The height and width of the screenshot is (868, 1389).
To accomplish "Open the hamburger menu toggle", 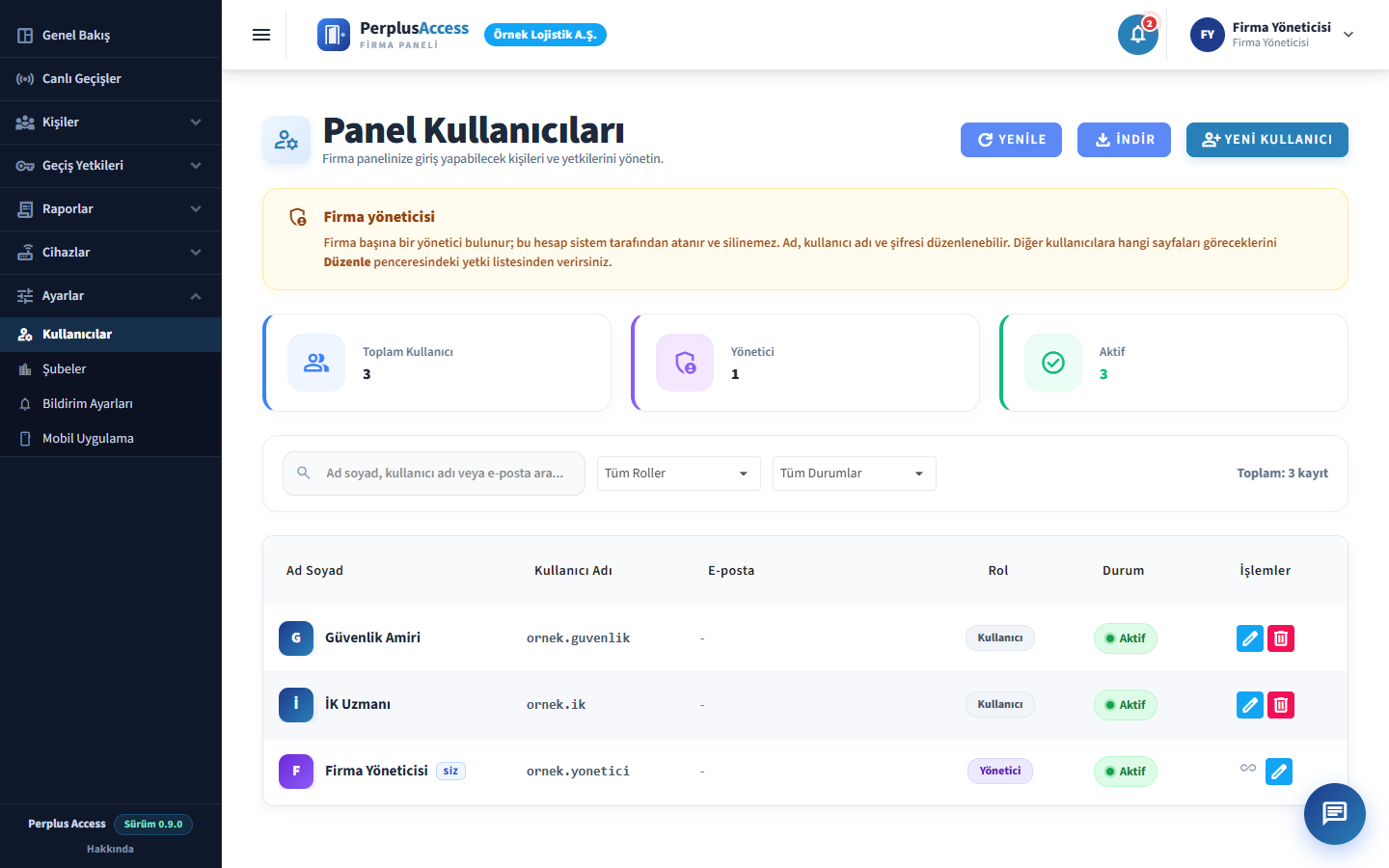I will pyautogui.click(x=261, y=35).
